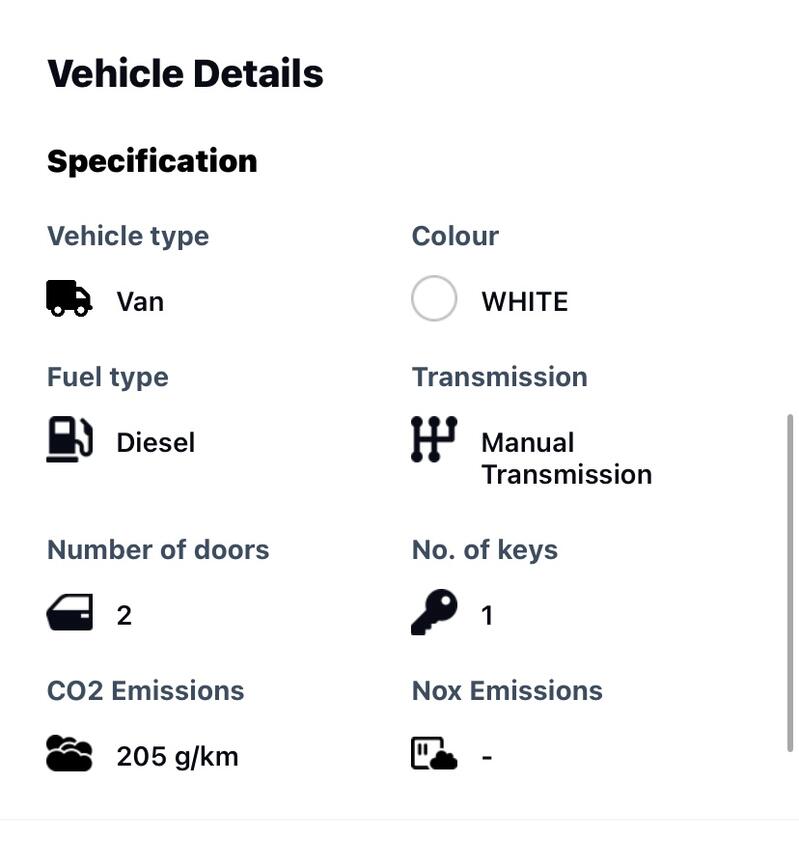Click the diesel fuel pump icon
This screenshot has height=867, width=799.
(x=69, y=439)
